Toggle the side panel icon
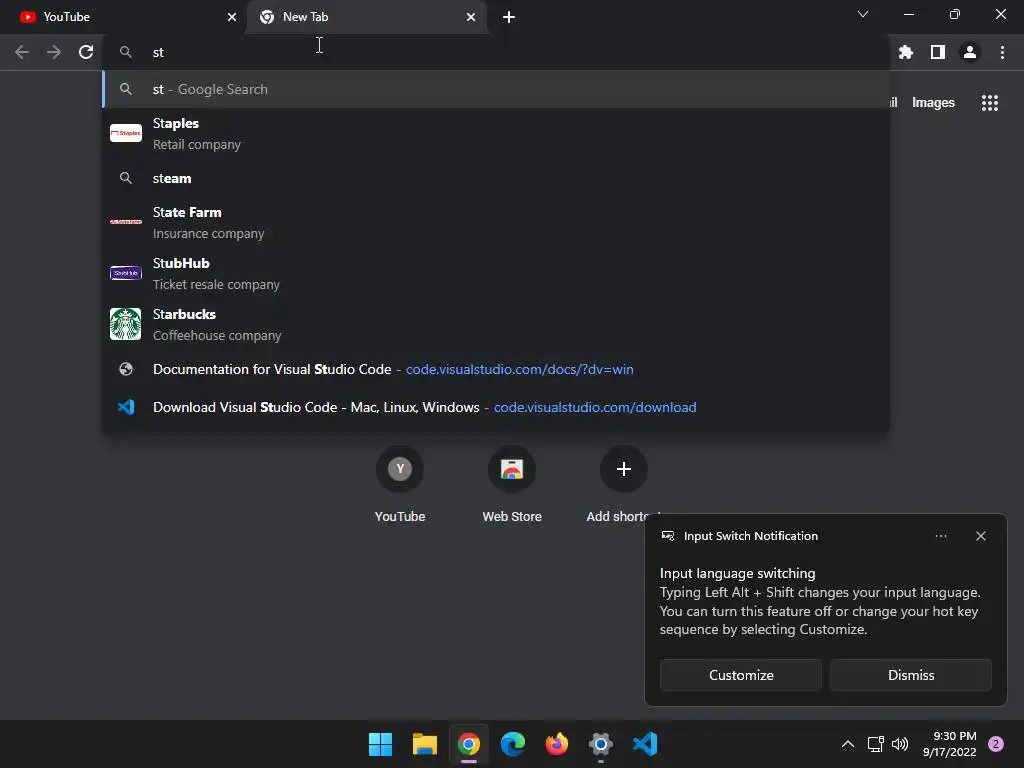The height and width of the screenshot is (768, 1024). pyautogui.click(x=938, y=52)
